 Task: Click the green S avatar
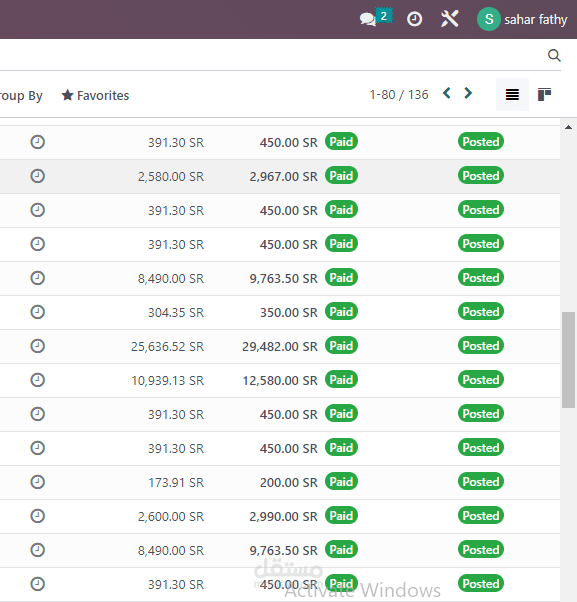click(488, 19)
